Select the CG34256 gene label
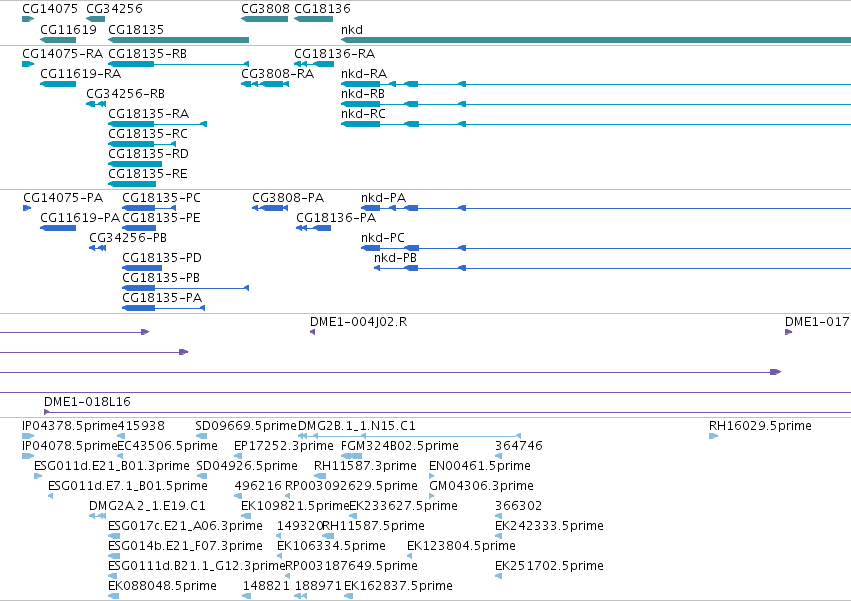Screen dimensions: 851x601 (115, 9)
